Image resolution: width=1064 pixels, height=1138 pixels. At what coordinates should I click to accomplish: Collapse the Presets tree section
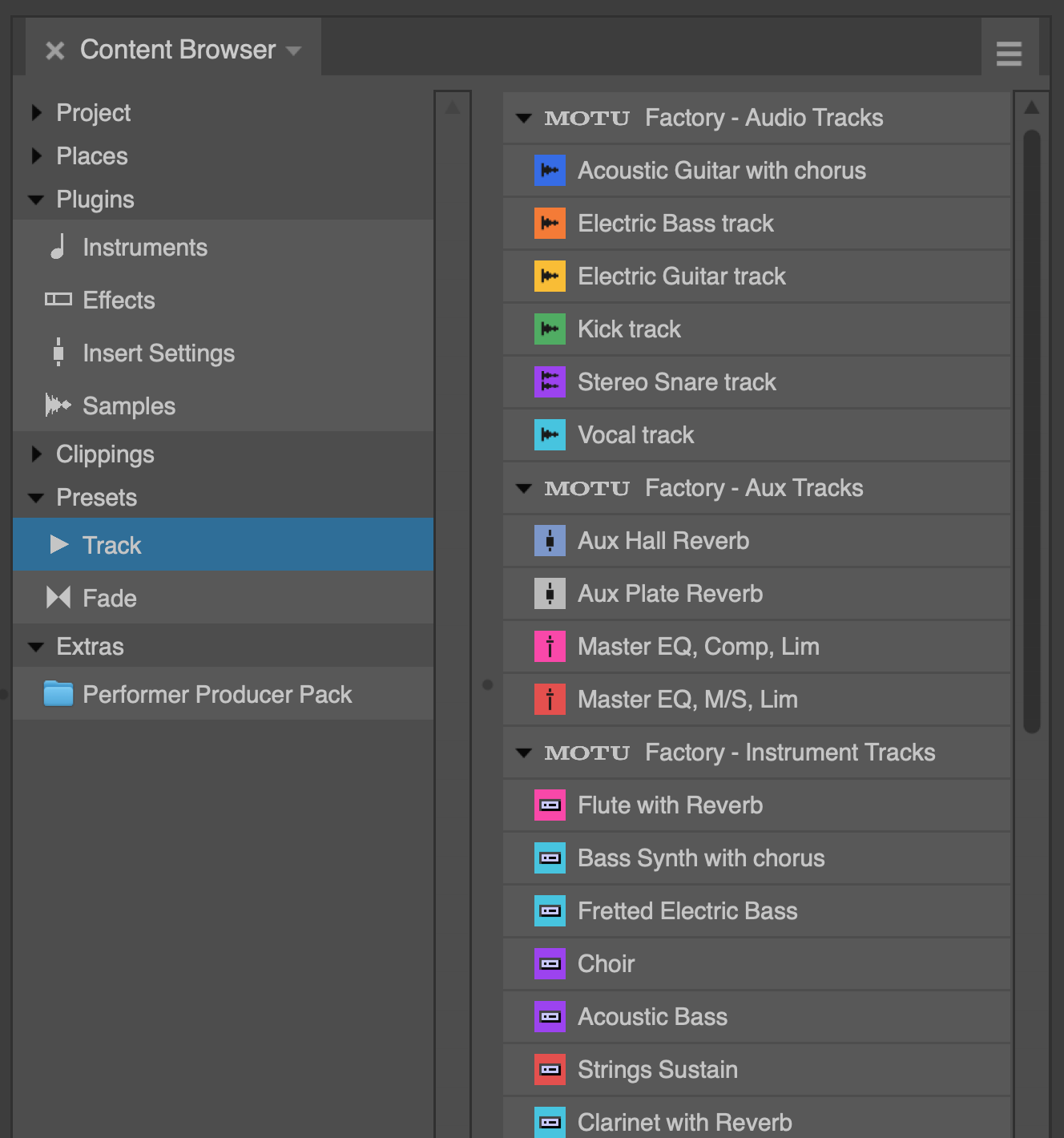[x=36, y=498]
